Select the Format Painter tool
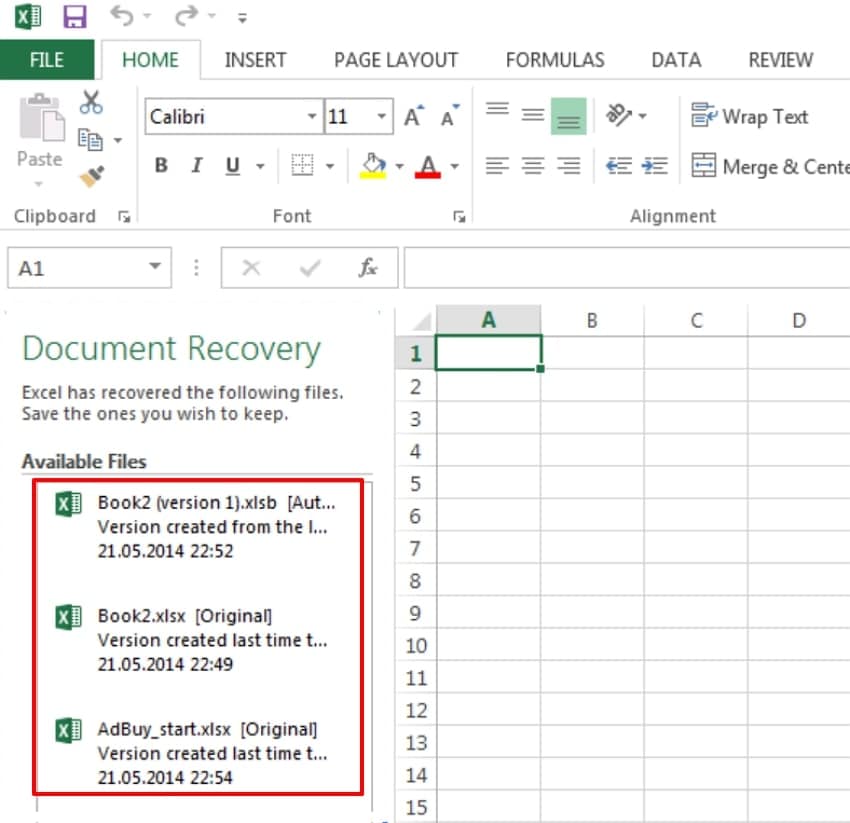The height and width of the screenshot is (823, 850). [91, 174]
